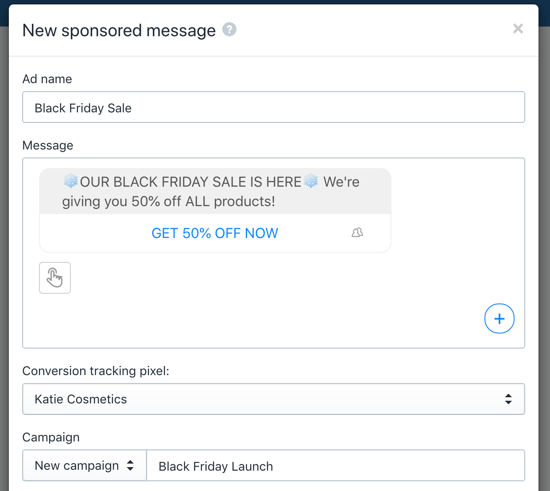Add a new message block with plus icon

click(499, 318)
